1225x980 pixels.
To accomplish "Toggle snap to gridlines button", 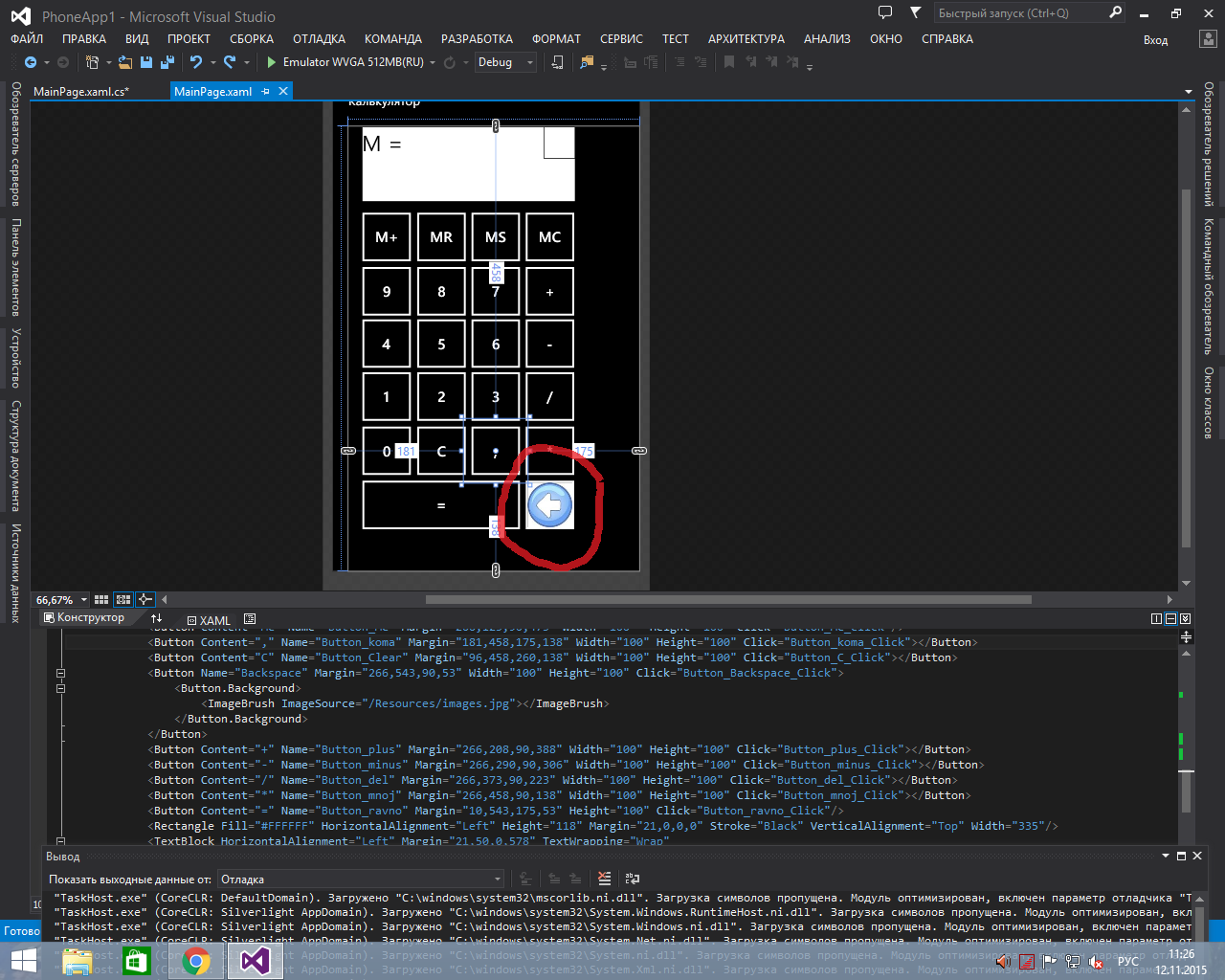I will pos(123,599).
